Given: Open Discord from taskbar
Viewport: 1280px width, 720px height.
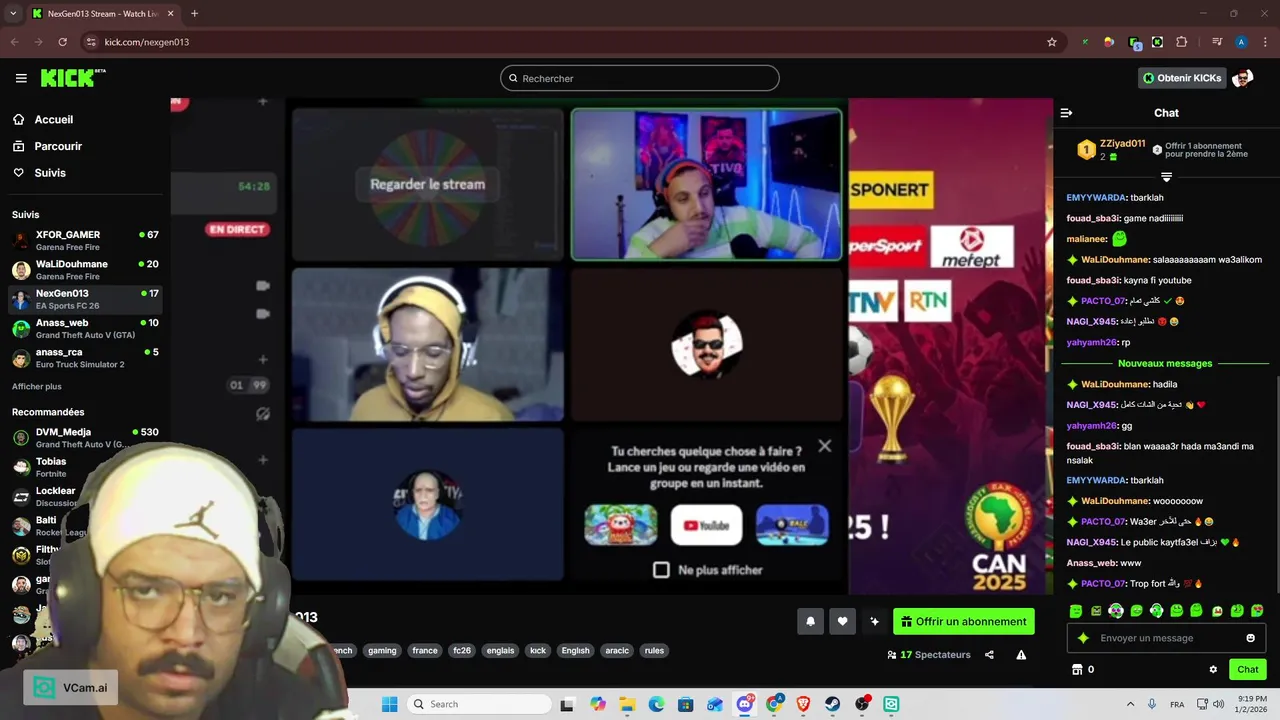Looking at the screenshot, I should click(x=745, y=704).
